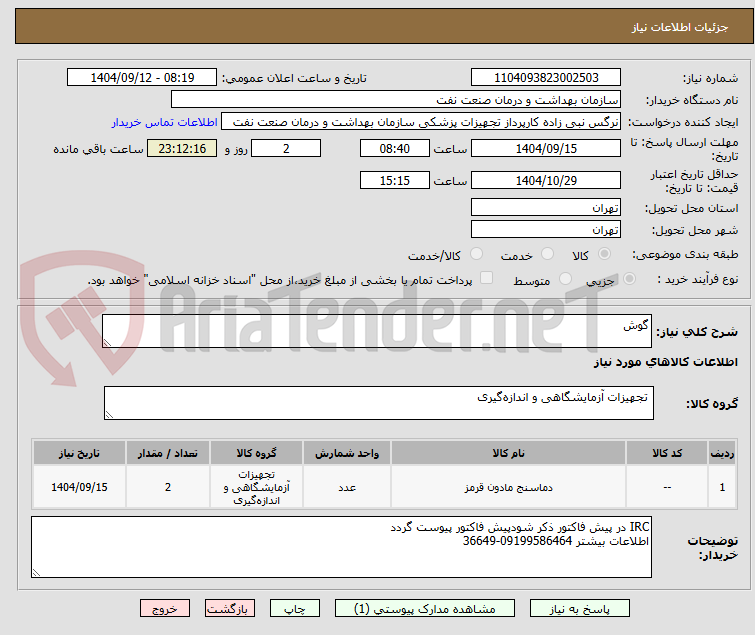755x635 pixels.
Task: Select the کالا radio button
Action: coord(604,254)
